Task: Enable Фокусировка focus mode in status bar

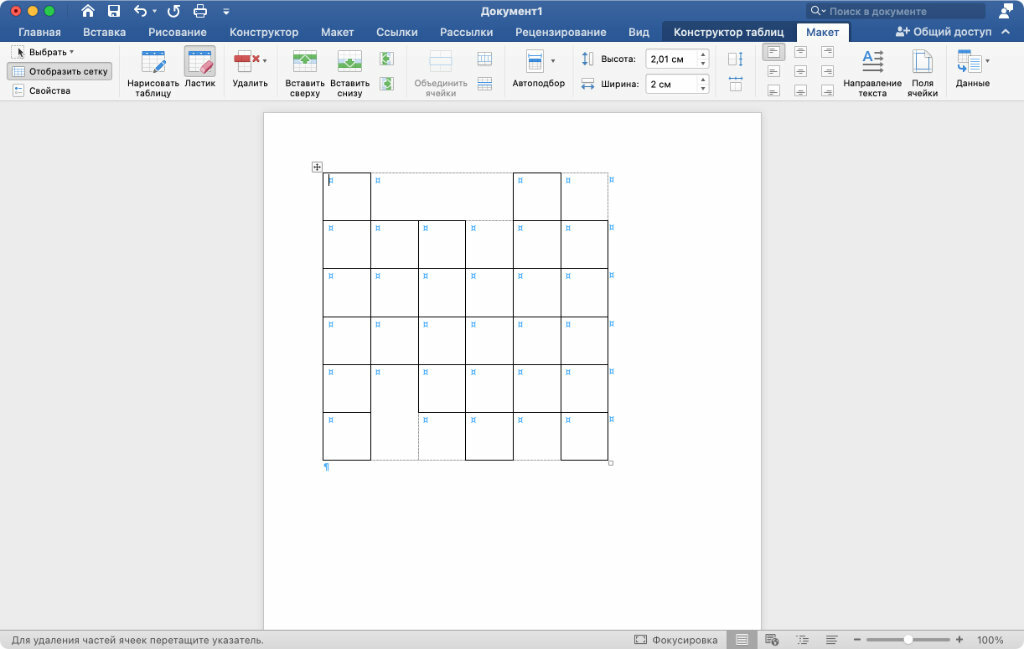Action: pyautogui.click(x=676, y=640)
